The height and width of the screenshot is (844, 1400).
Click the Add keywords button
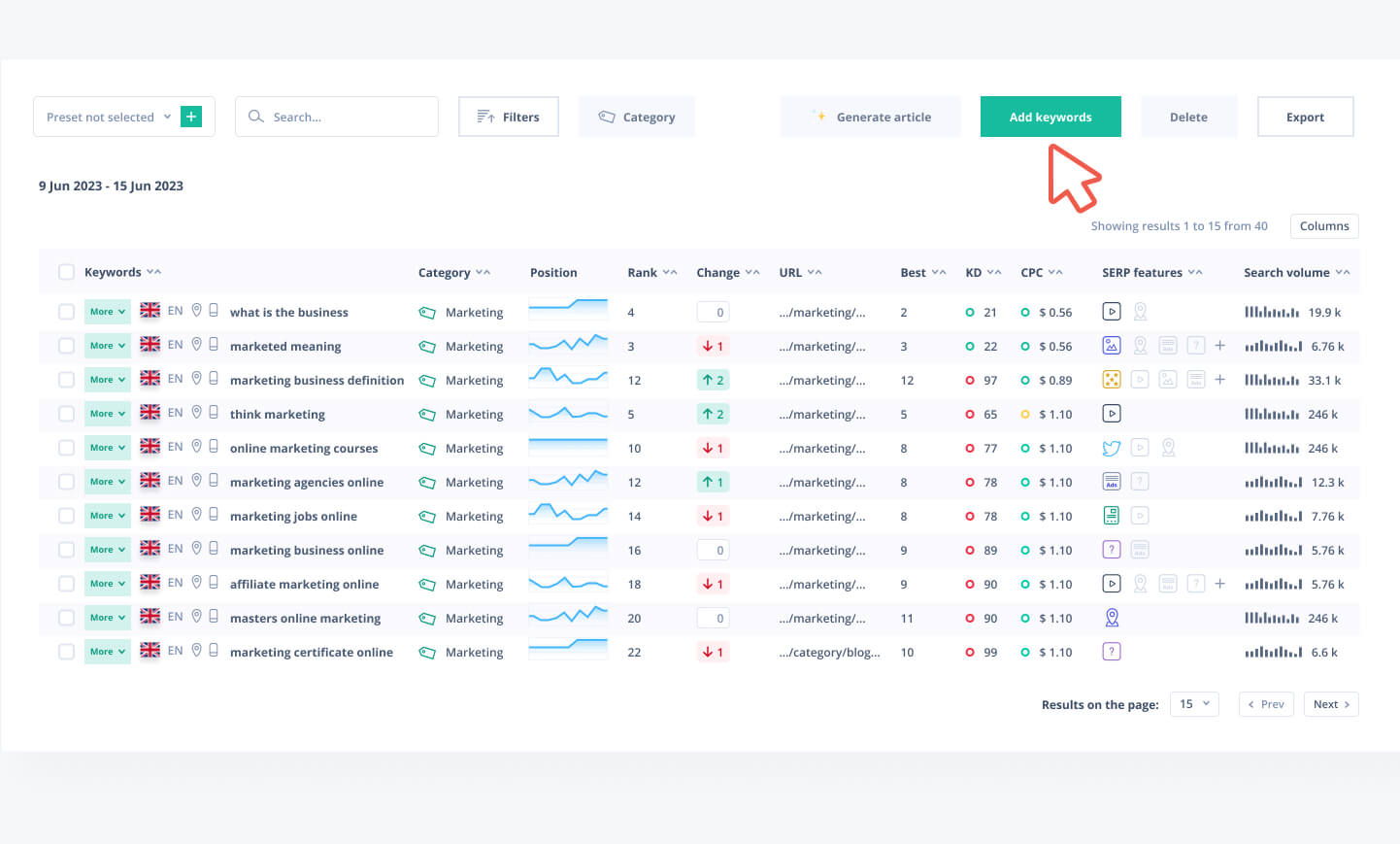(x=1050, y=117)
